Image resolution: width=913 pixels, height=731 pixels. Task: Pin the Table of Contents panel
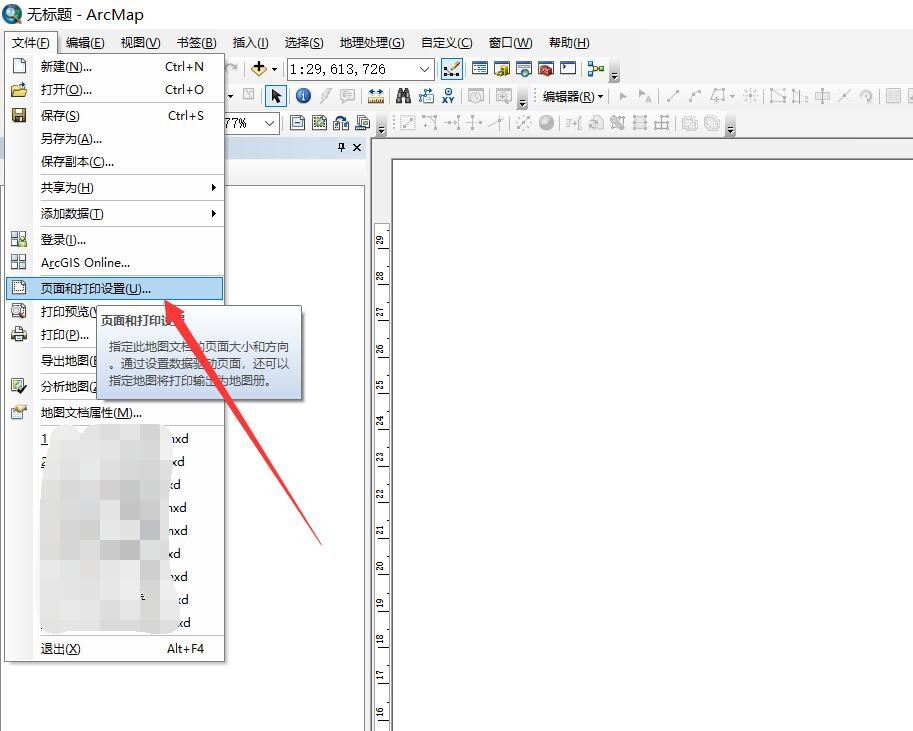tap(341, 147)
